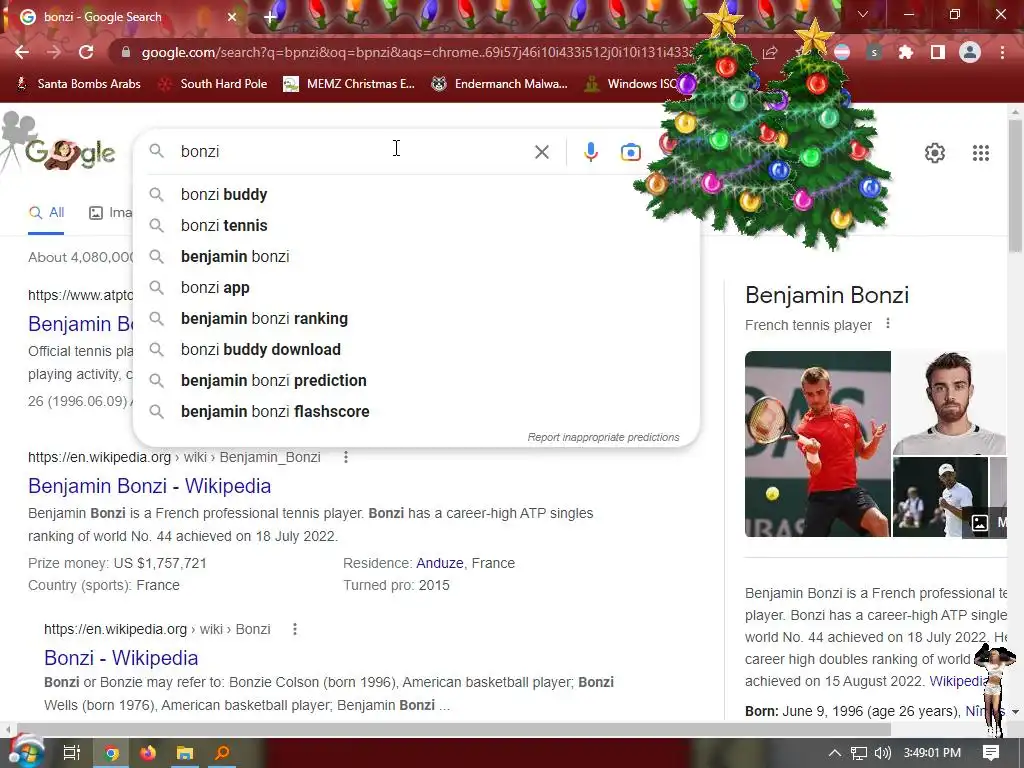Search by image with the camera icon
The width and height of the screenshot is (1024, 768).
pyautogui.click(x=630, y=152)
